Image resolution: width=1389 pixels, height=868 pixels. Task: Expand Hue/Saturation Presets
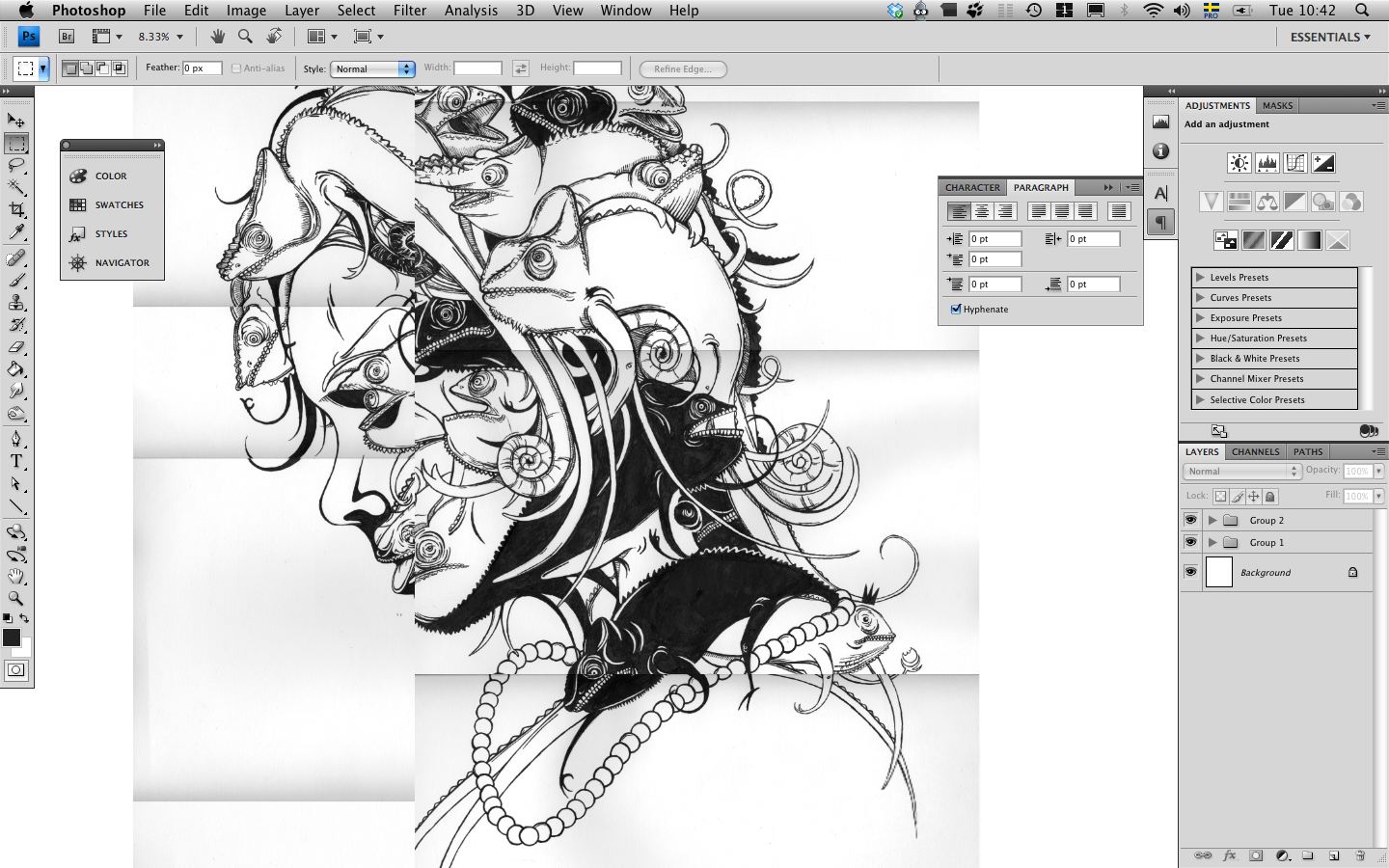pyautogui.click(x=1200, y=339)
